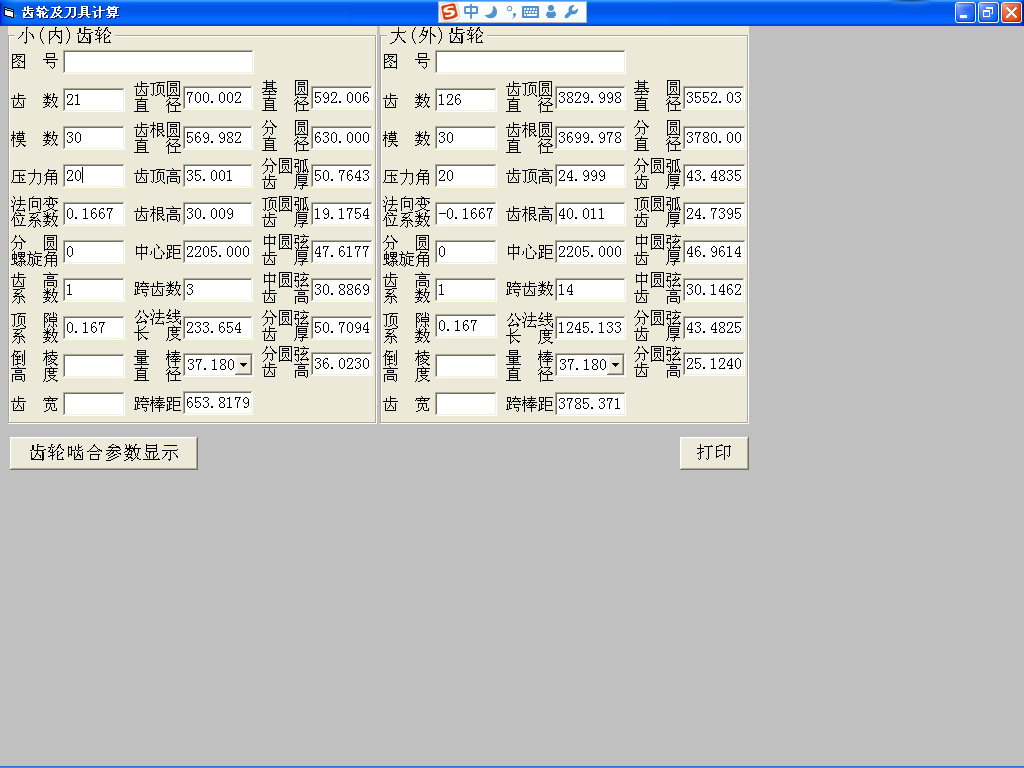Edit large gear 跨齿数 value 14

point(590,289)
